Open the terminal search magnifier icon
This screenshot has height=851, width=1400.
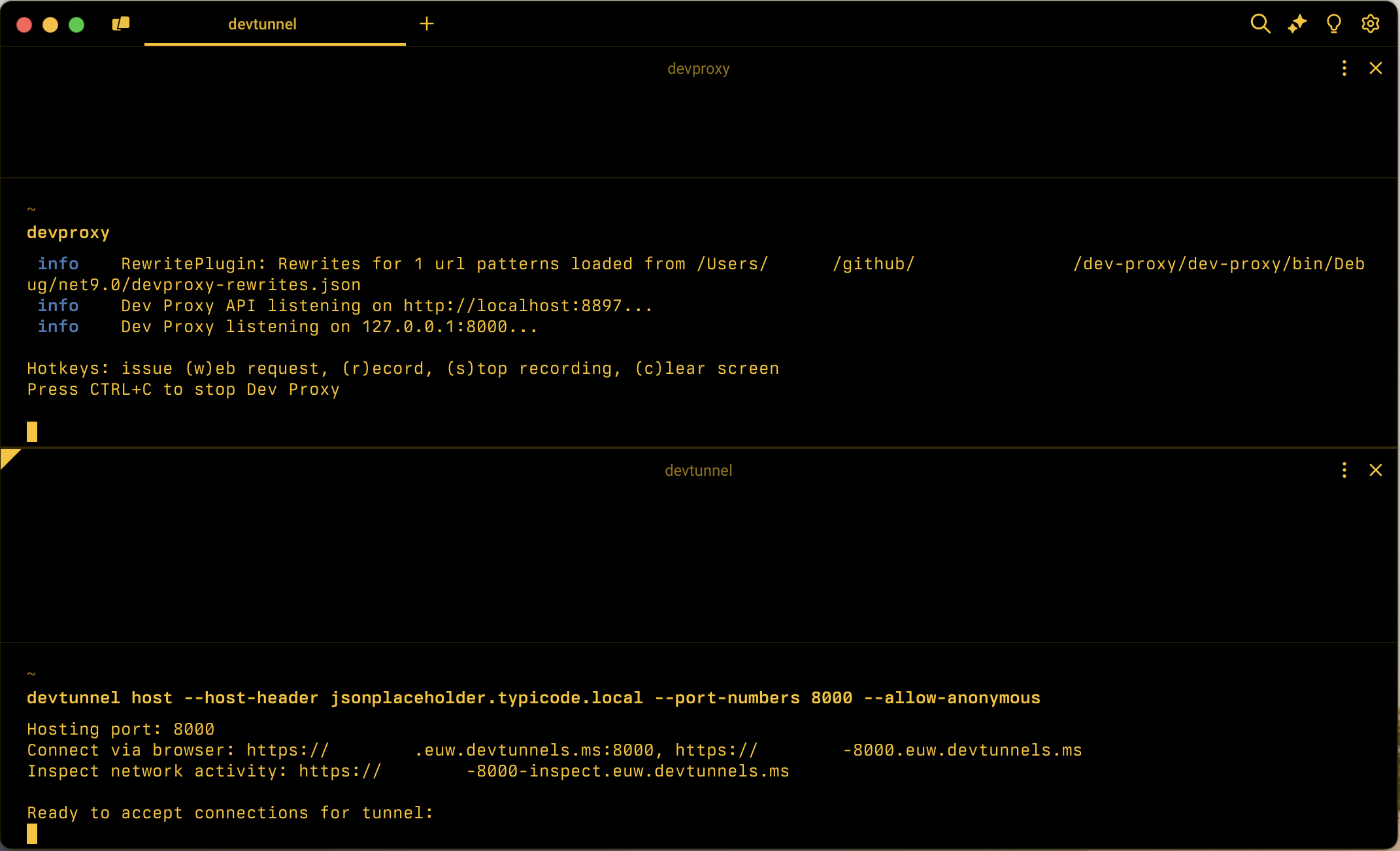(x=1261, y=24)
